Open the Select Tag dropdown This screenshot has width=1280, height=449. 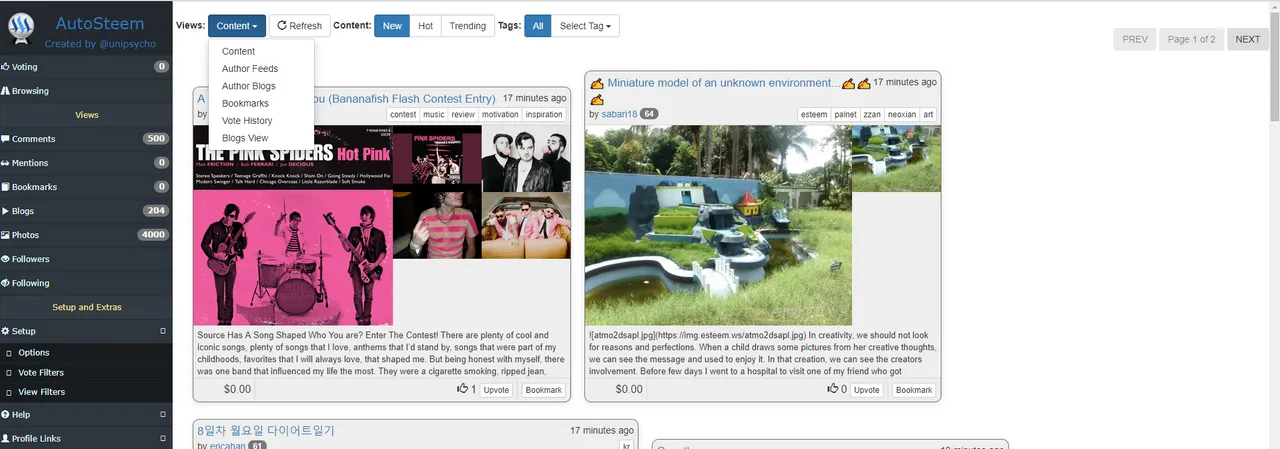[x=584, y=26]
